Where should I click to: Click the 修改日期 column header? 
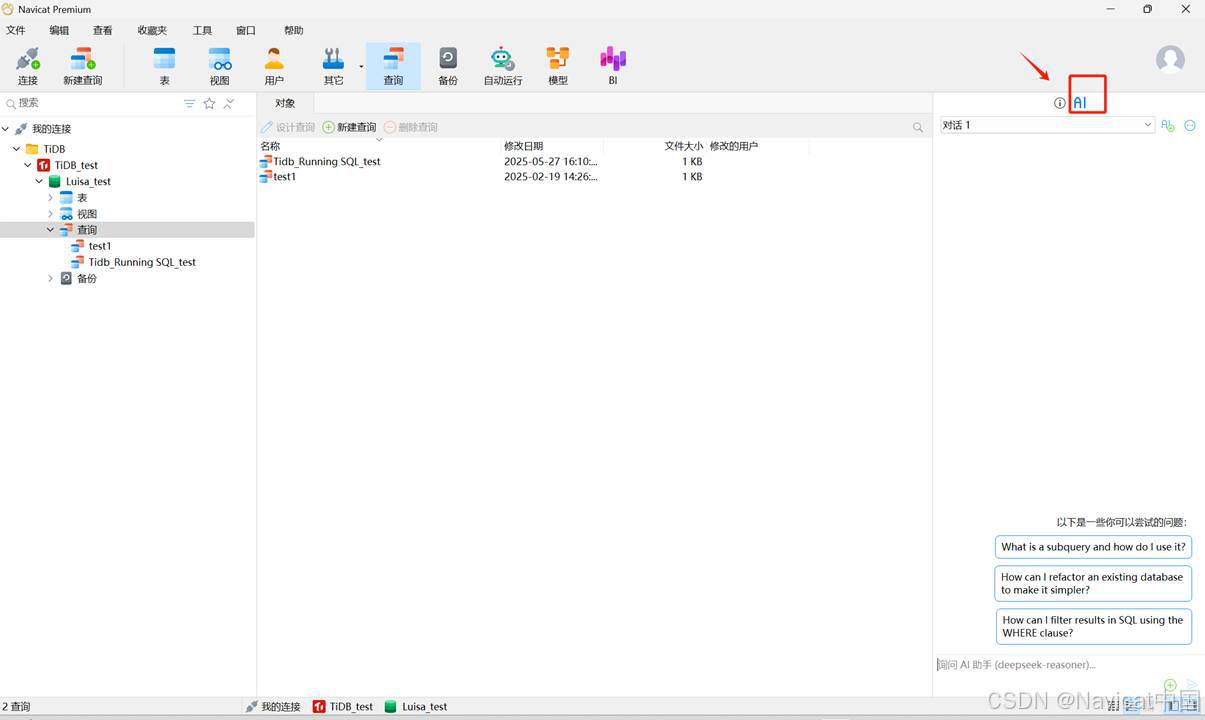pyautogui.click(x=552, y=146)
